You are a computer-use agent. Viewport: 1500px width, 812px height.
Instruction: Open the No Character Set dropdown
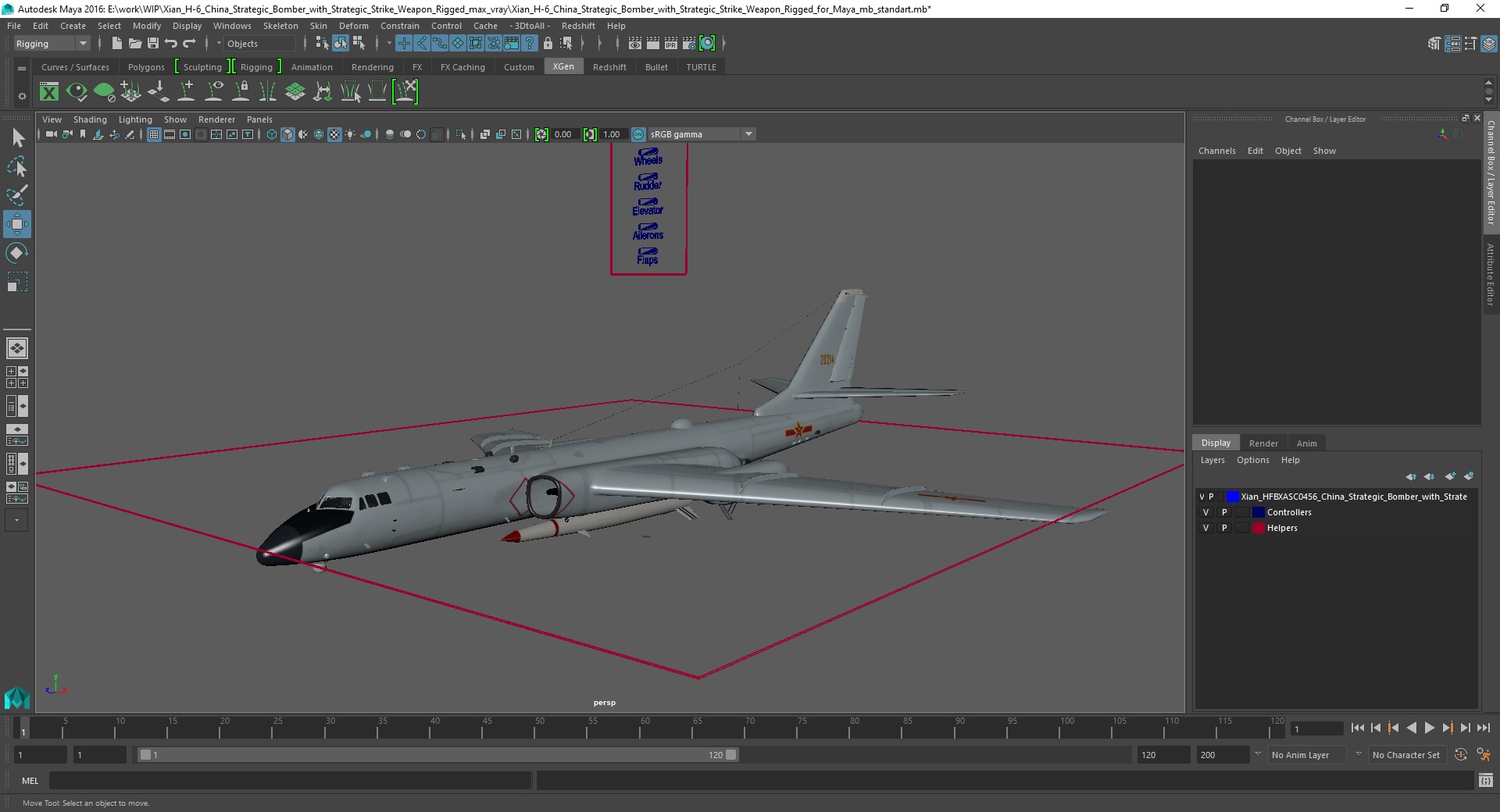(x=1409, y=755)
